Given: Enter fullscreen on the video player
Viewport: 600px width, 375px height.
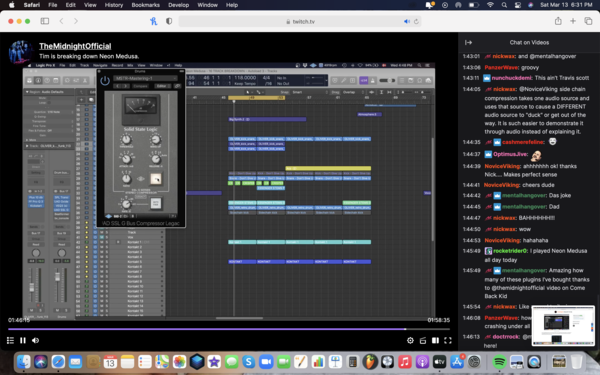Looking at the screenshot, I should tap(448, 340).
